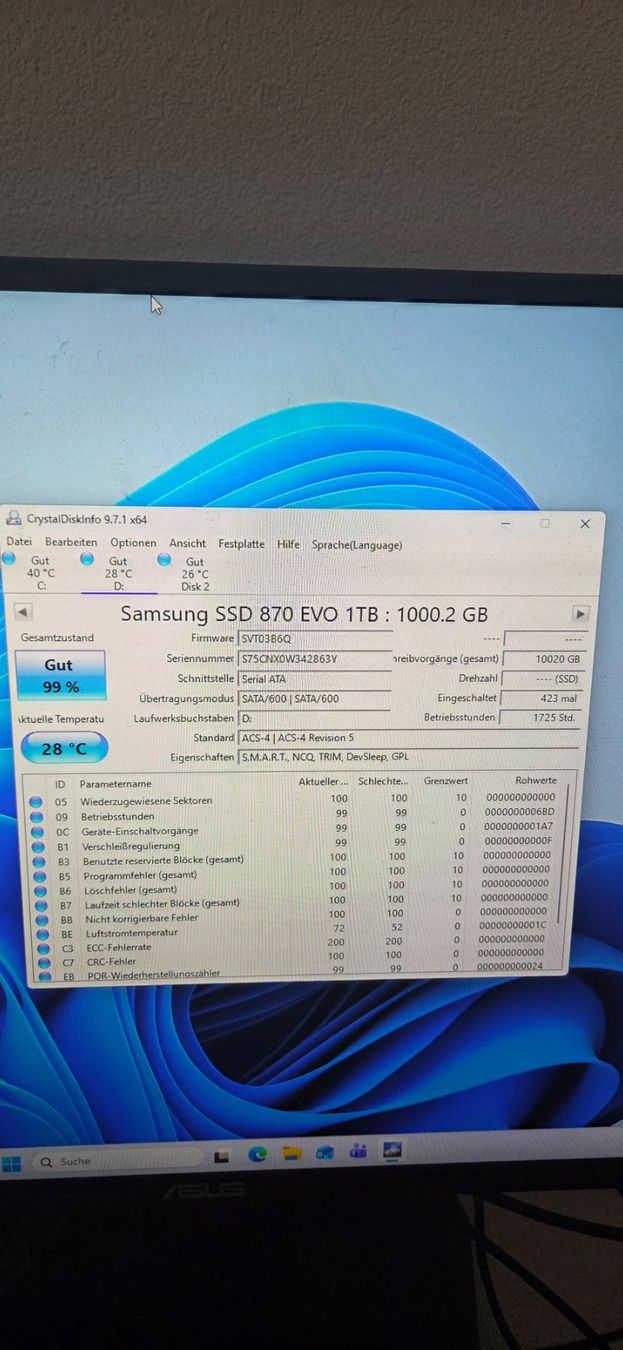The image size is (623, 1350).
Task: Open Task View from the taskbar
Action: point(223,1156)
